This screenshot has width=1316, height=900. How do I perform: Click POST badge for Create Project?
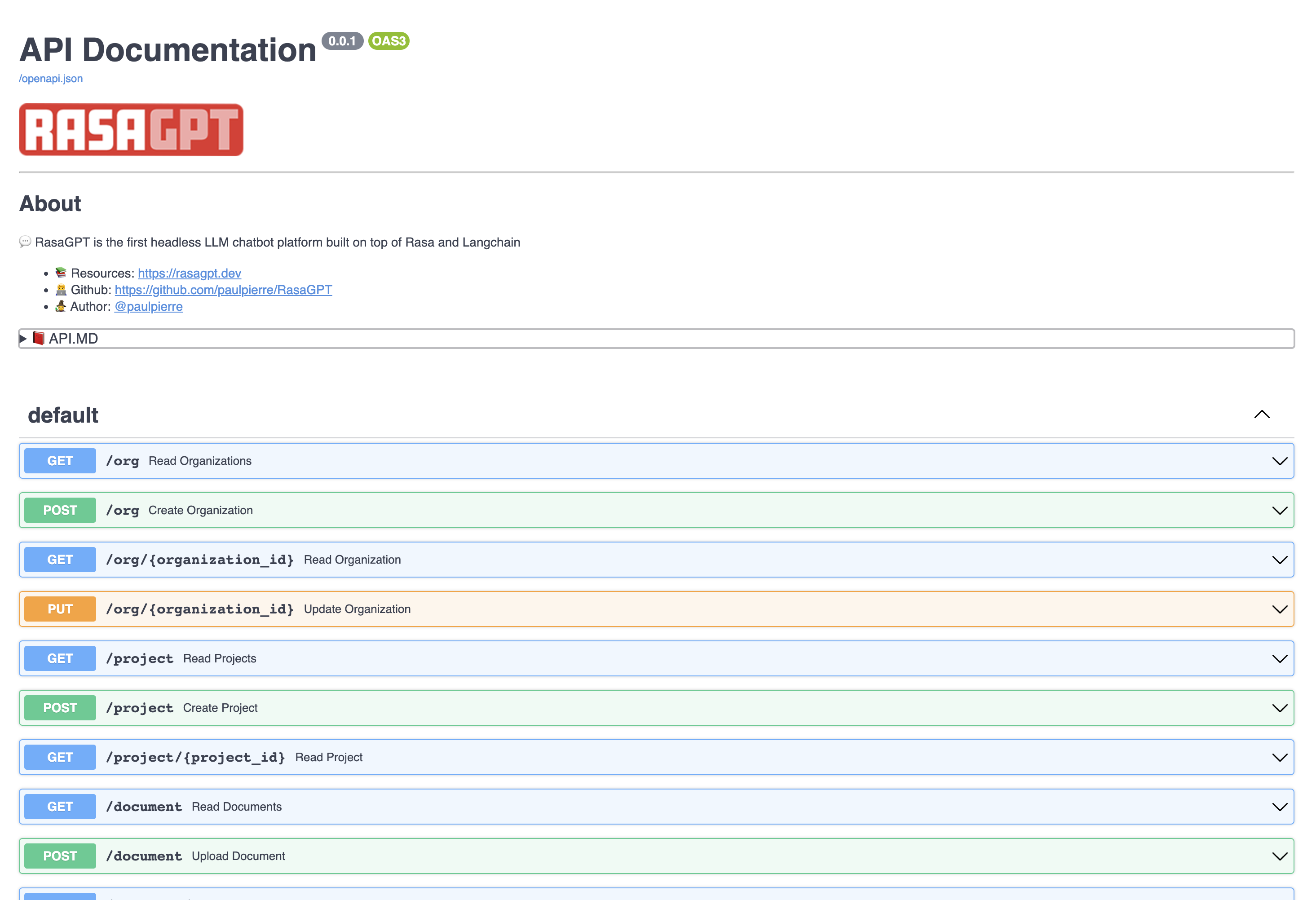(60, 707)
